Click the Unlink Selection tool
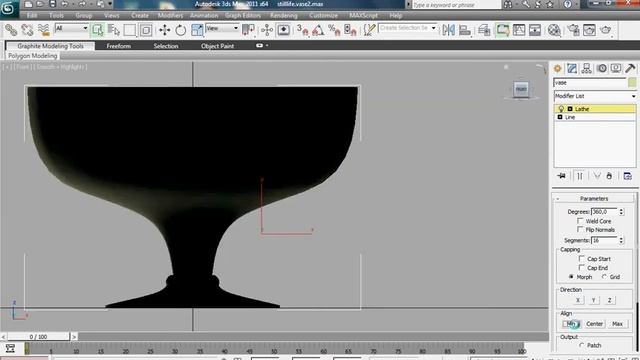 [27, 30]
